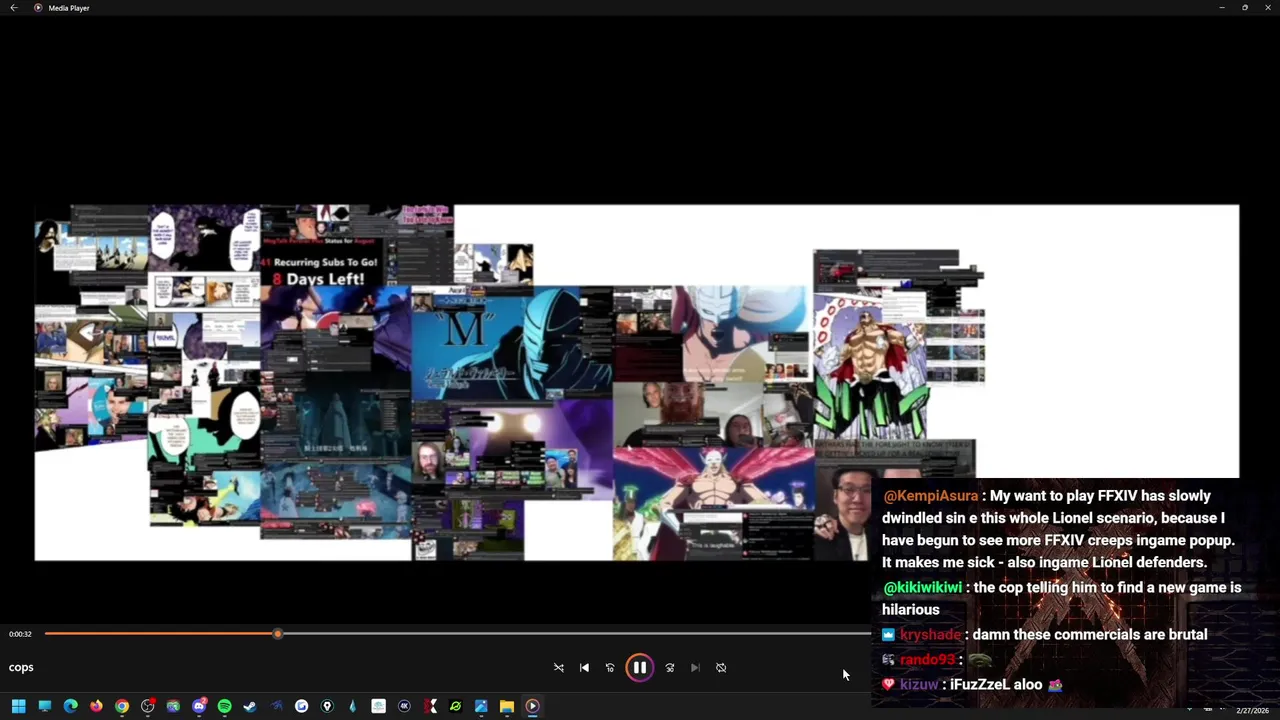The image size is (1280, 720).
Task: Click the Media Player app icon in title bar
Action: (x=38, y=8)
